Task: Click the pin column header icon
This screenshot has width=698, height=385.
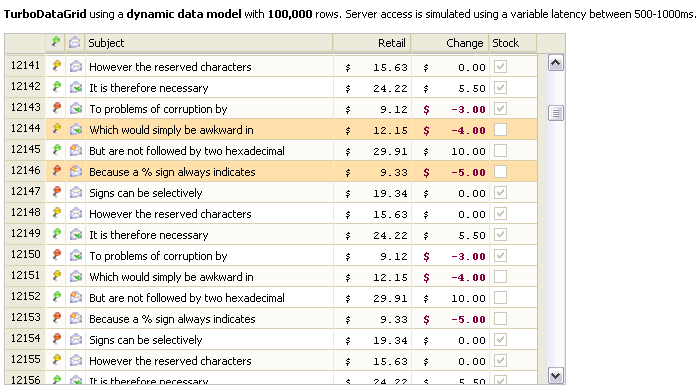Action: [x=56, y=42]
